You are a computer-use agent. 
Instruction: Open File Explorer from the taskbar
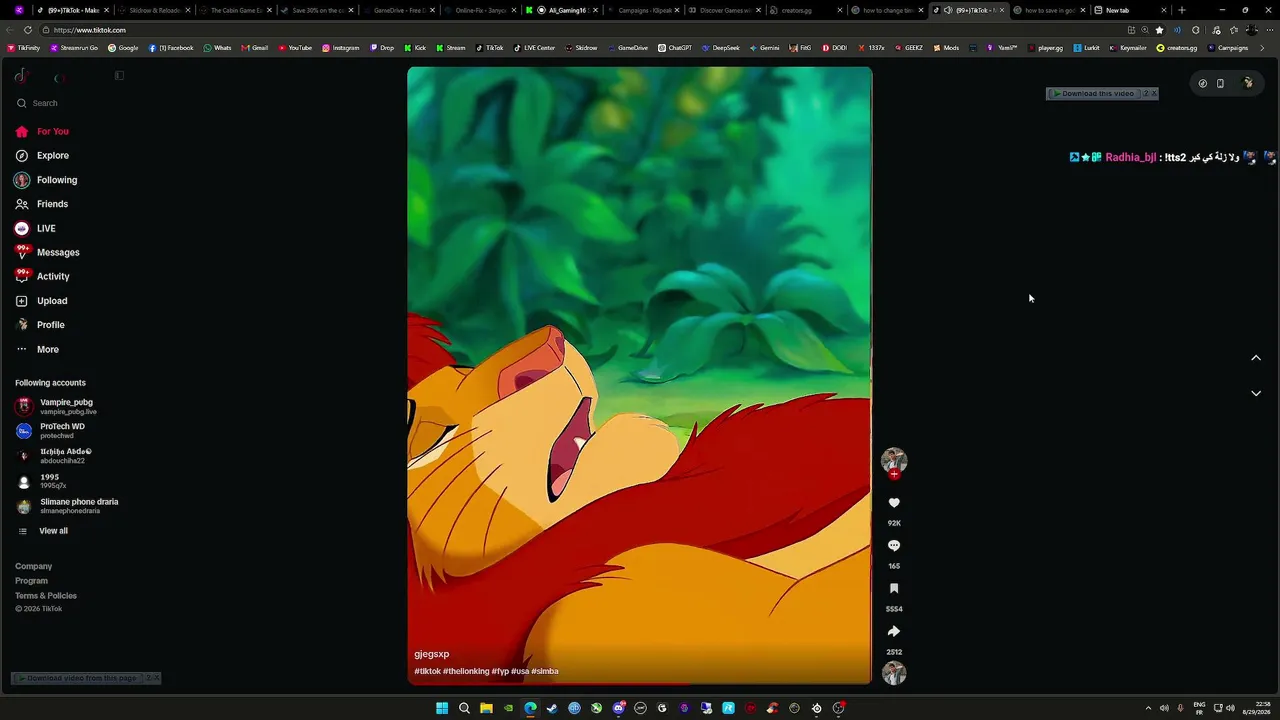486,708
